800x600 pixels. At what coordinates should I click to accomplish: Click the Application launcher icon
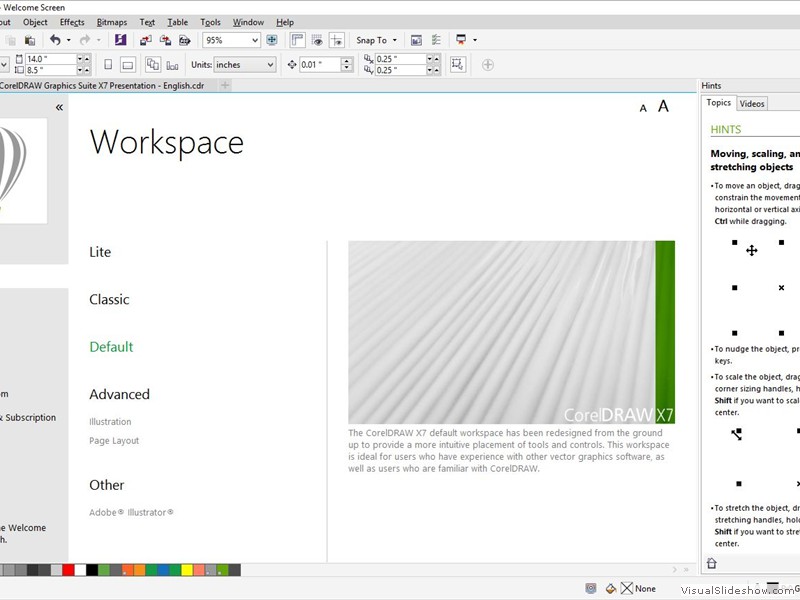[x=461, y=40]
